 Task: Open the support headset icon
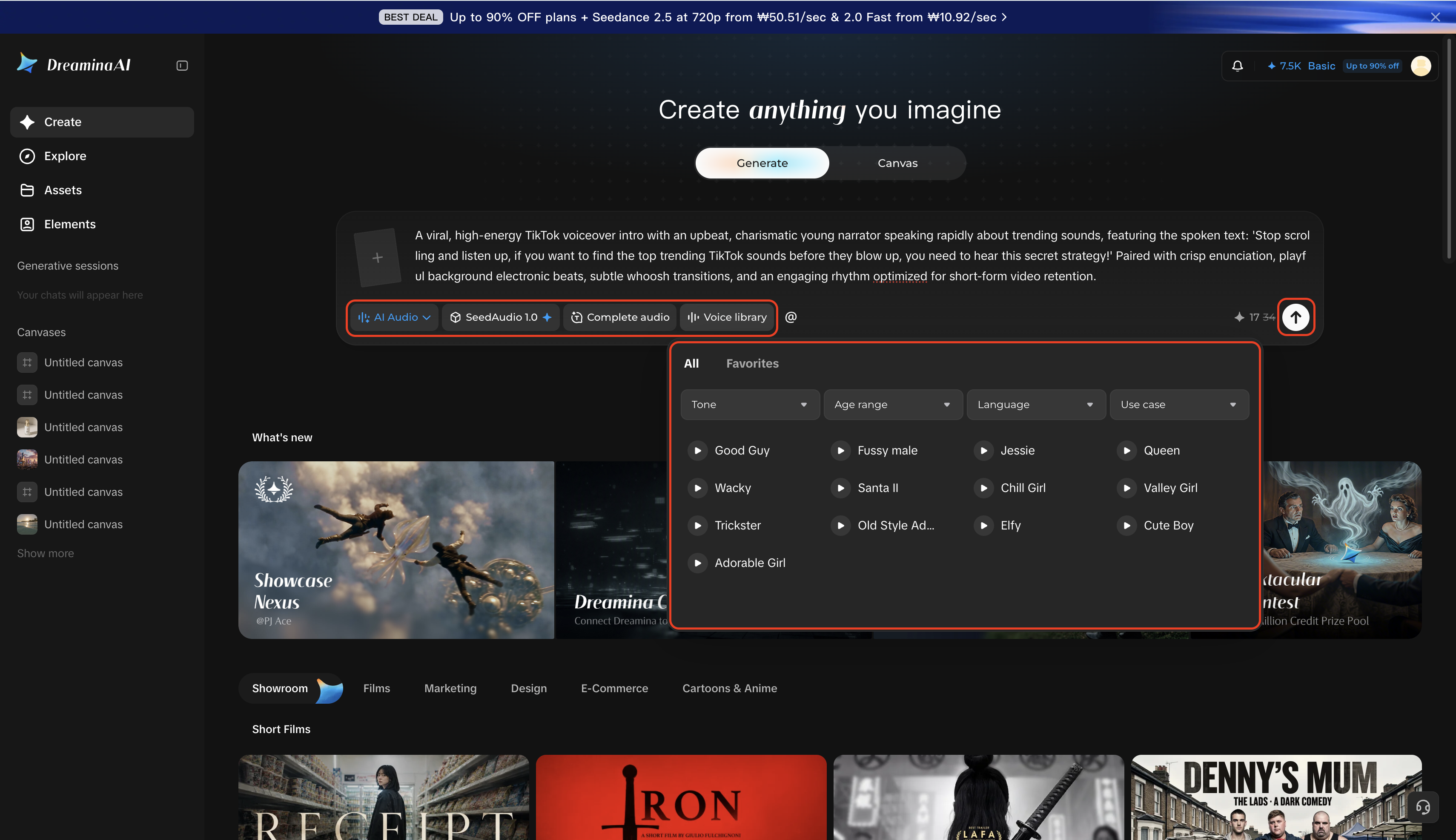point(1423,807)
